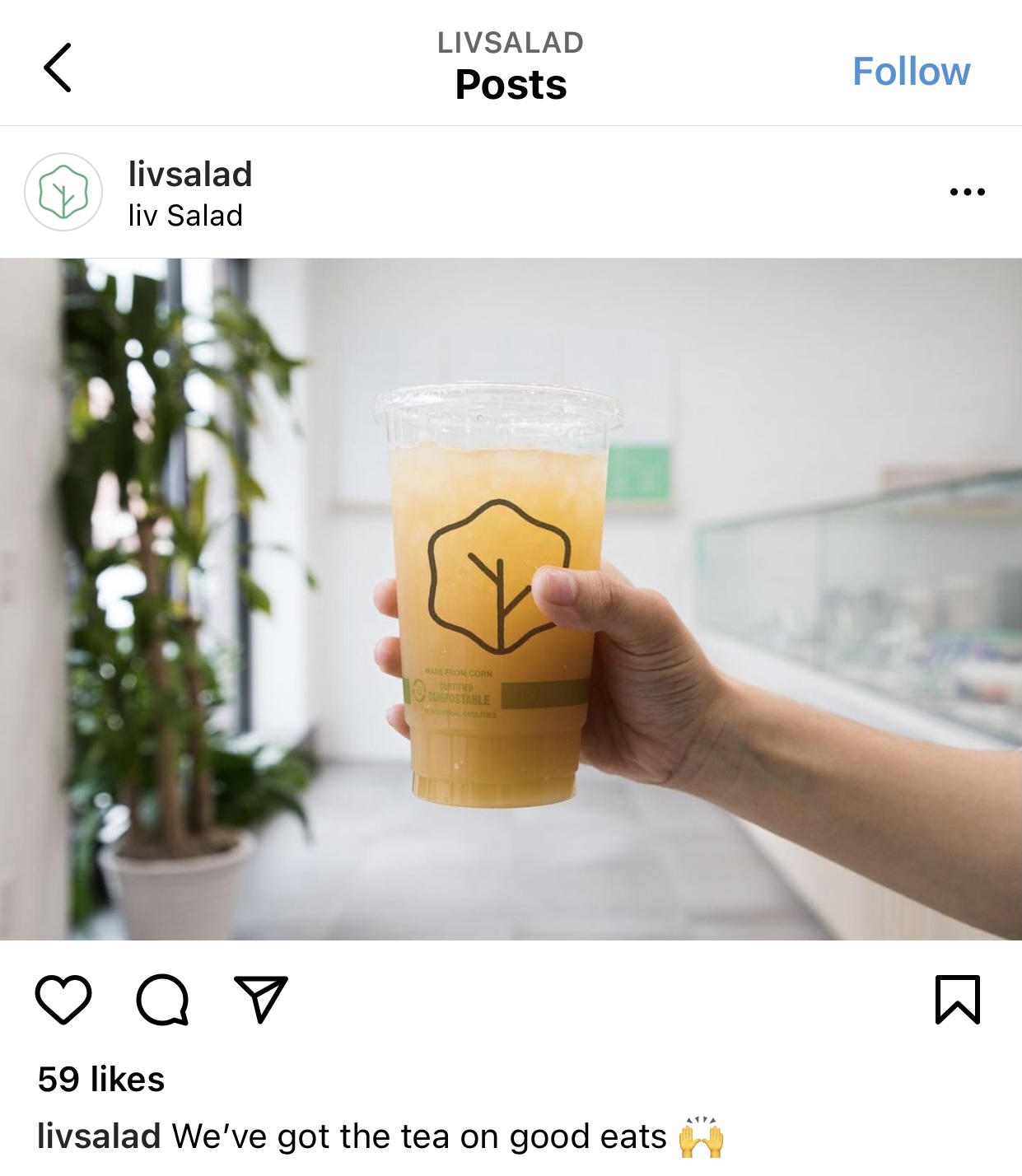Save the post with the bookmark icon

[x=958, y=999]
